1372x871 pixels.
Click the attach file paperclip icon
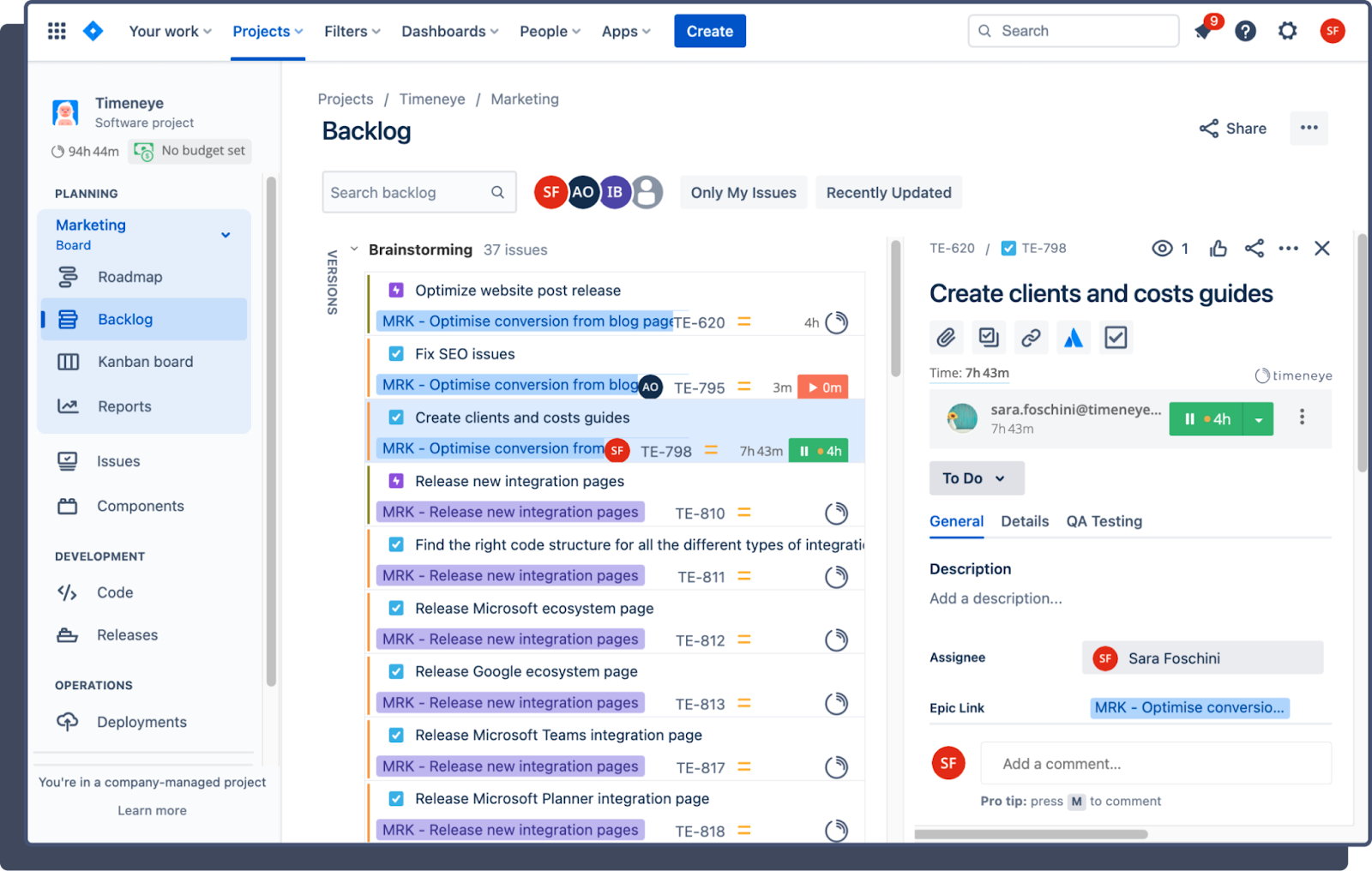946,337
